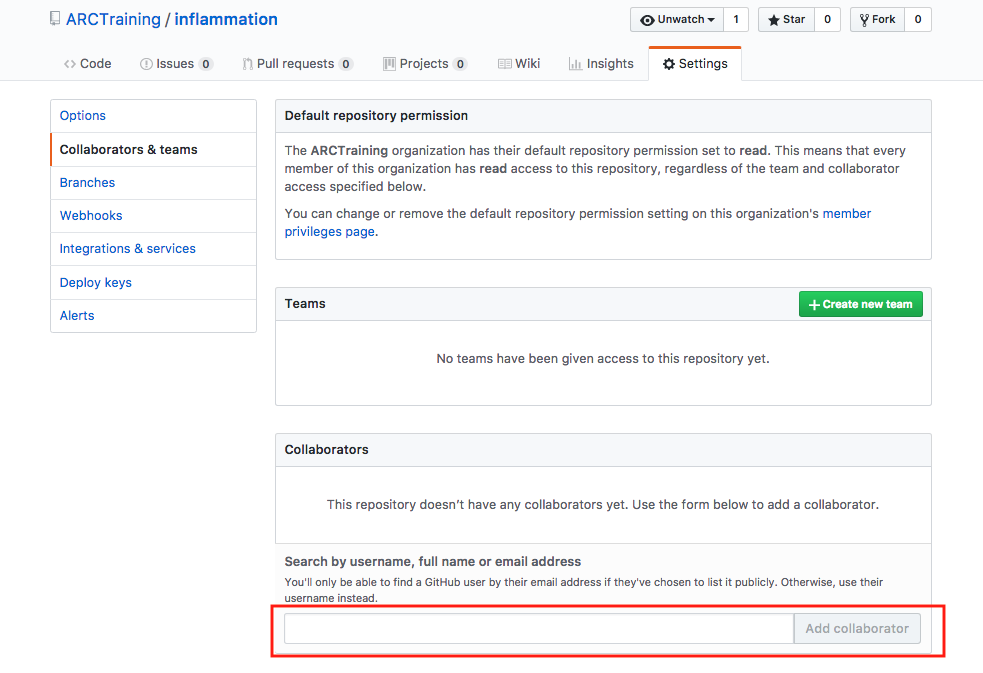983x673 pixels.
Task: Click the fork icon on the Fork button
Action: pyautogui.click(x=863, y=19)
